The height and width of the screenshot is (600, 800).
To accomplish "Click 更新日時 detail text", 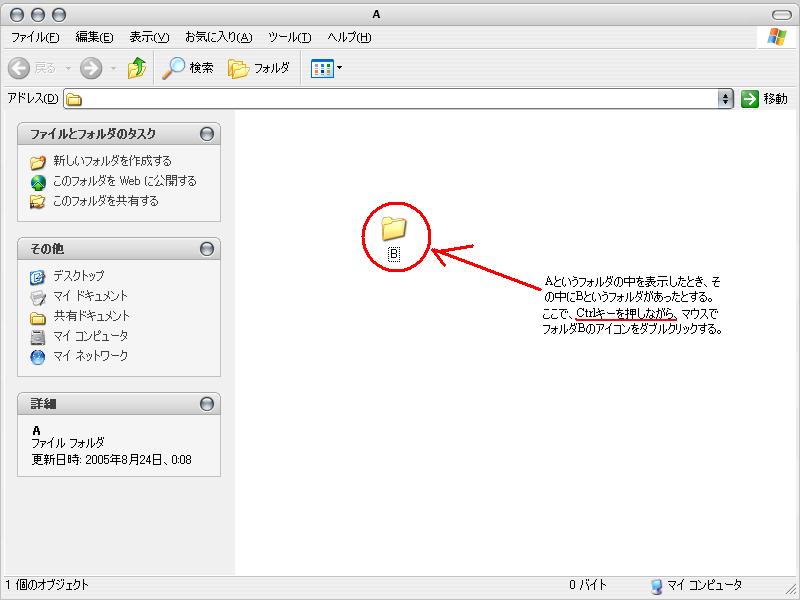I will pos(112,460).
